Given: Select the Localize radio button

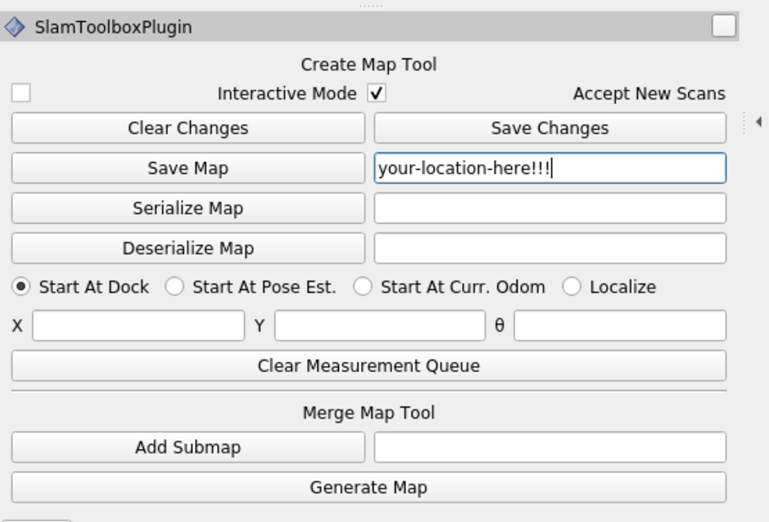Looking at the screenshot, I should pos(572,287).
